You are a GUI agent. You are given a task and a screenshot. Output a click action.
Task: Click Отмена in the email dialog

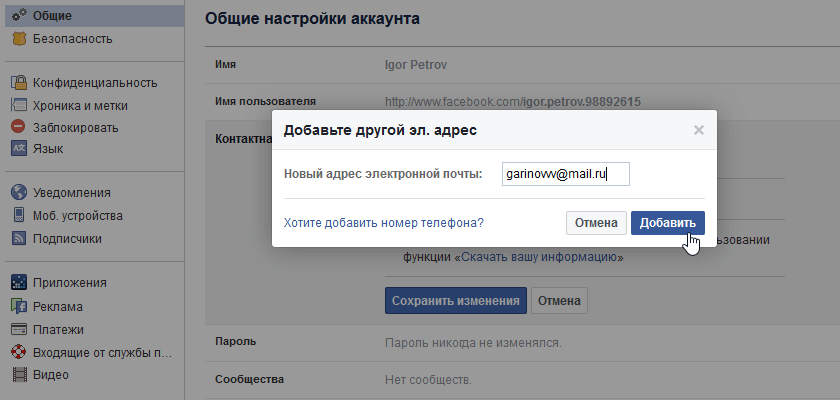(596, 223)
